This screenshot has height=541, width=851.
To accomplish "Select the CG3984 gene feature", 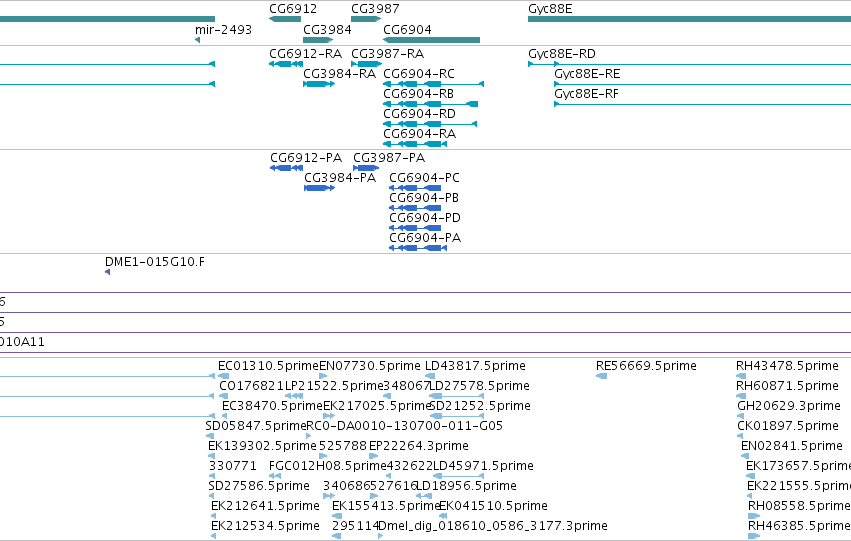I will (318, 40).
